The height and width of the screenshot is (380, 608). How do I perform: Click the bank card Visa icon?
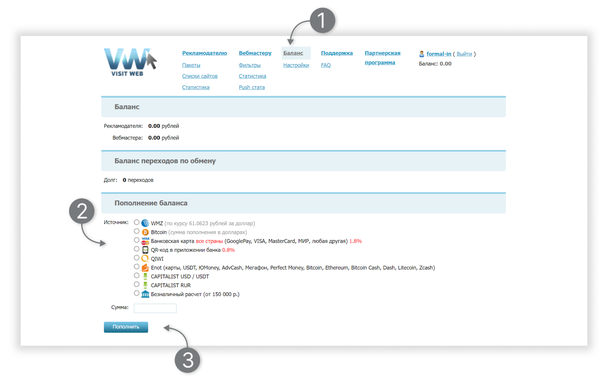(145, 241)
